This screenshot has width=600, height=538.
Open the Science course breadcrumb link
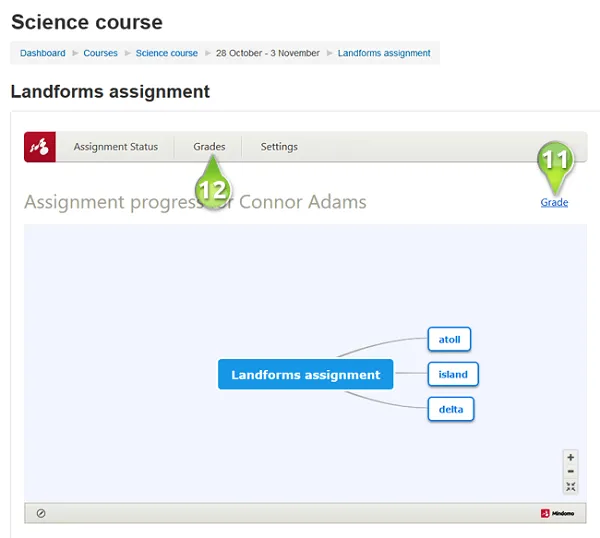pyautogui.click(x=166, y=53)
